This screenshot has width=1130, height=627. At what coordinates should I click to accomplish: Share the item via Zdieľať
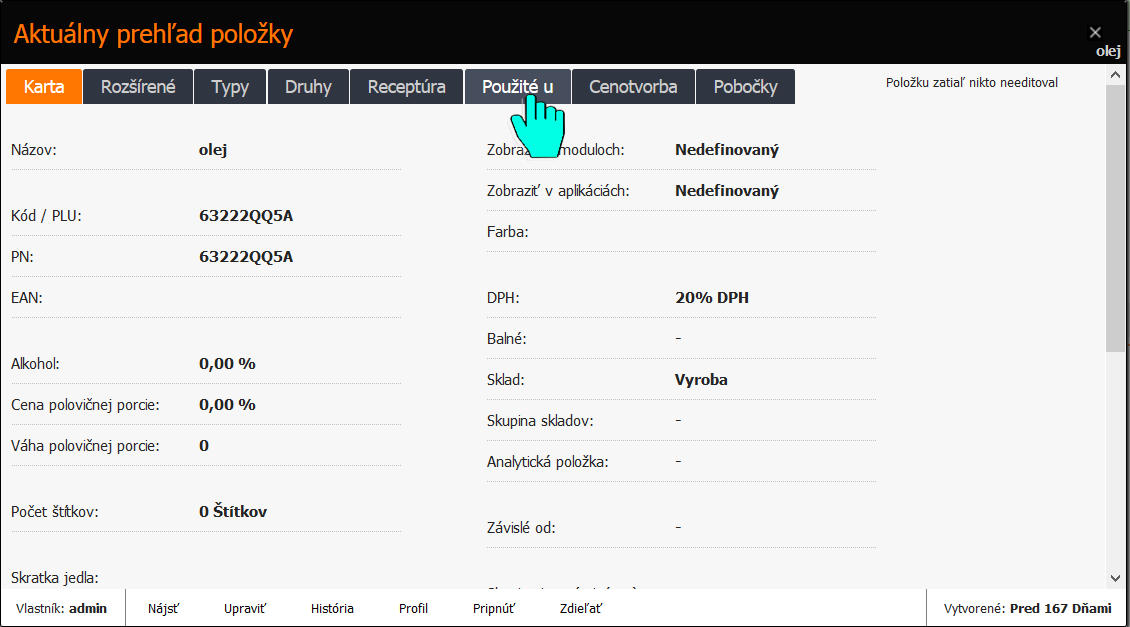[x=581, y=608]
